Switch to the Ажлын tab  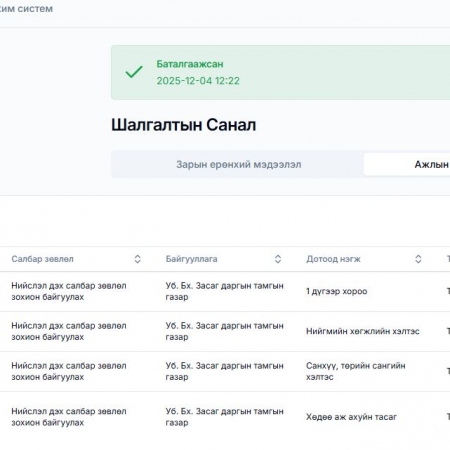407,164
